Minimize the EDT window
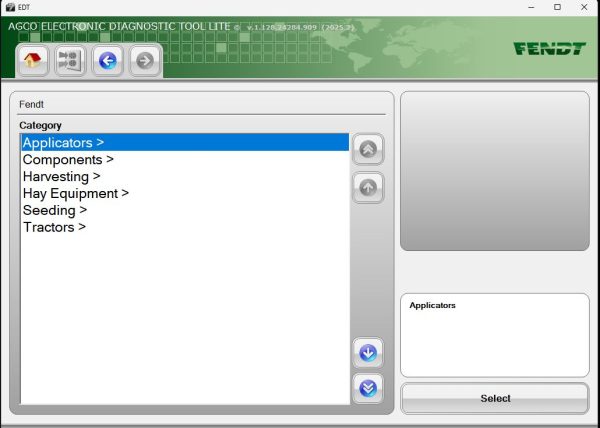The height and width of the screenshot is (428, 600). 531,7
